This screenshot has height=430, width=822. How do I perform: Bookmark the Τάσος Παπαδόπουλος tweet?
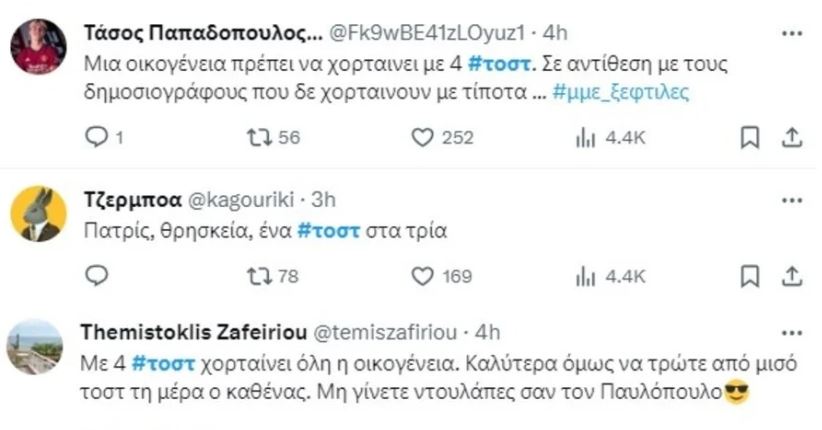(x=749, y=138)
